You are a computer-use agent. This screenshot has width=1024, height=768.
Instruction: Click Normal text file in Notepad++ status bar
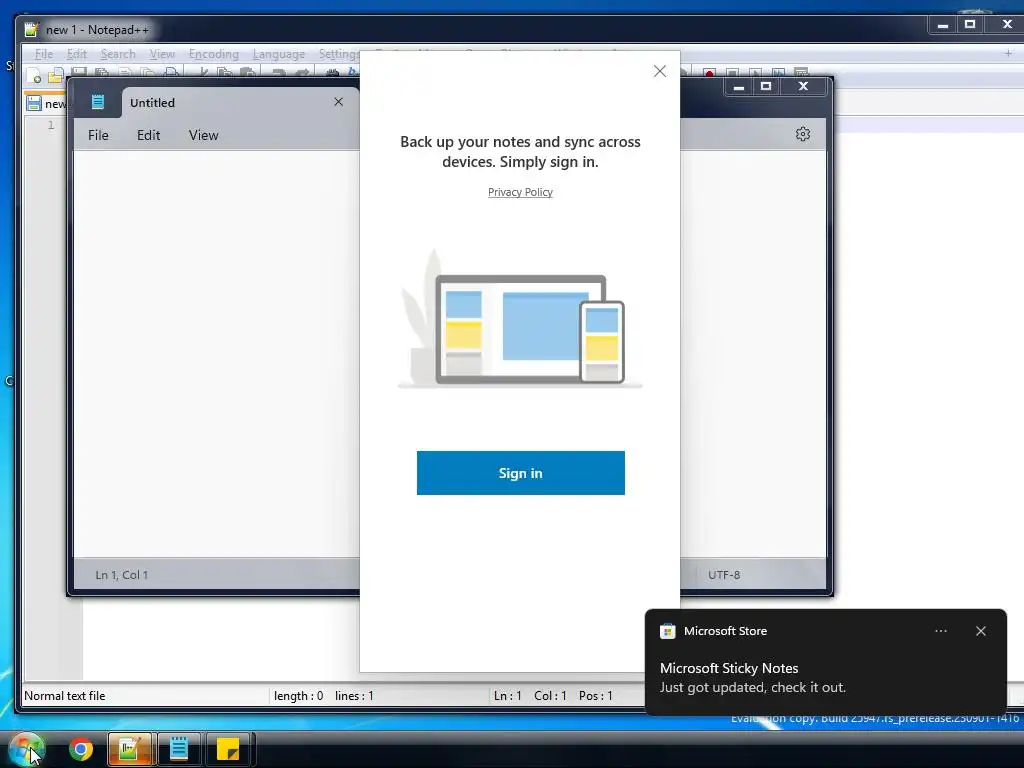pos(65,696)
